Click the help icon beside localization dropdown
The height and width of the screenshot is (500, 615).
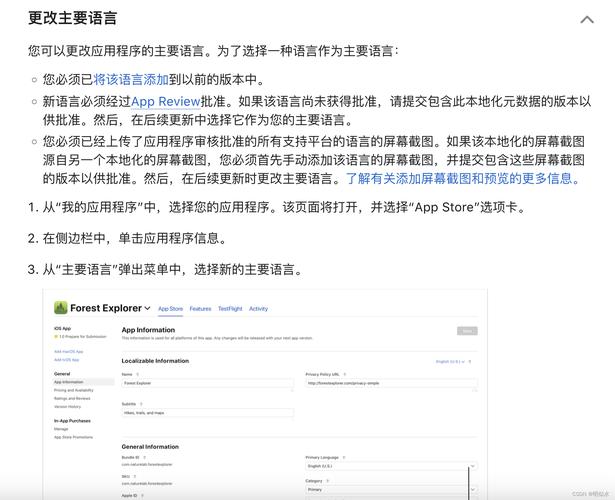(x=470, y=362)
